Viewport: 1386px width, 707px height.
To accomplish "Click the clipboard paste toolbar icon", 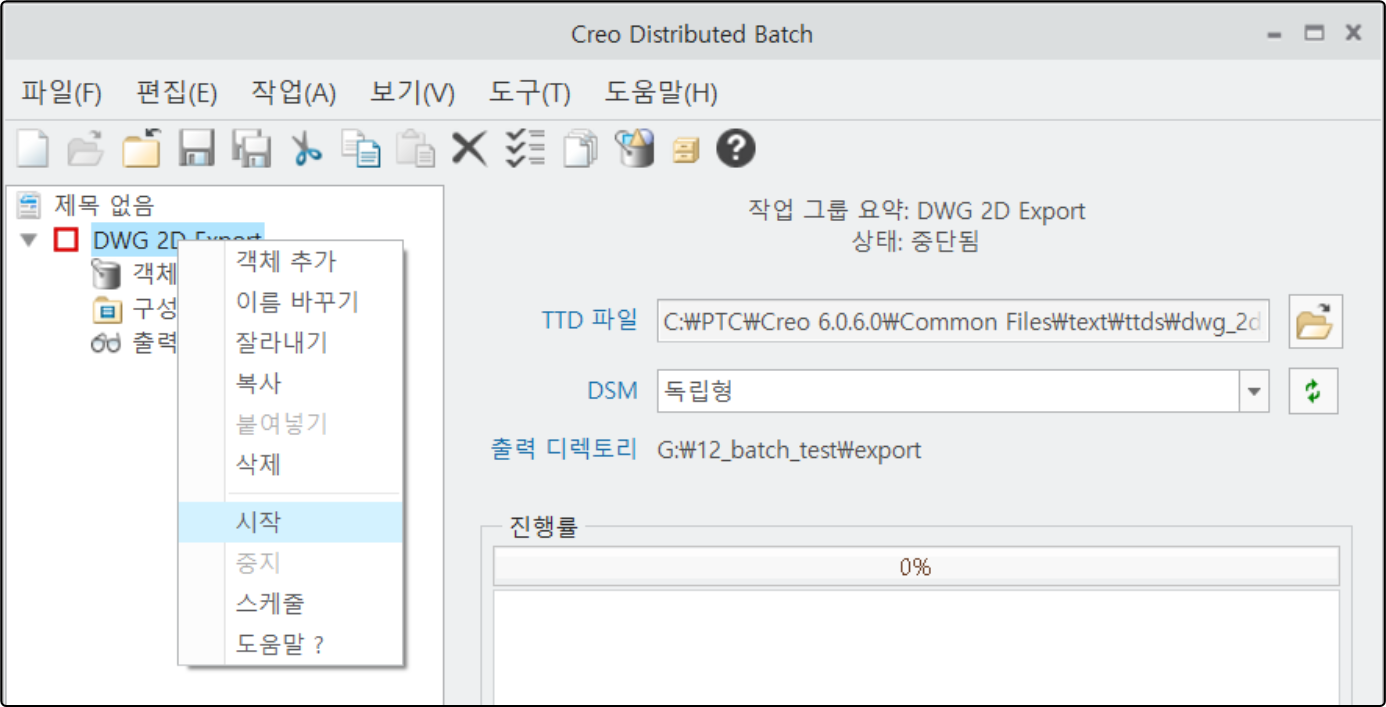I will pyautogui.click(x=415, y=149).
